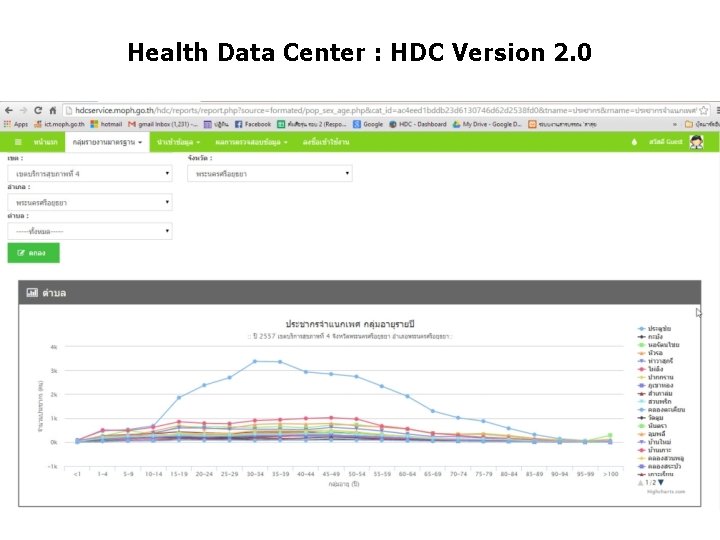Bookmark this page with the star icon
This screenshot has width=720, height=540.
pyautogui.click(x=703, y=110)
